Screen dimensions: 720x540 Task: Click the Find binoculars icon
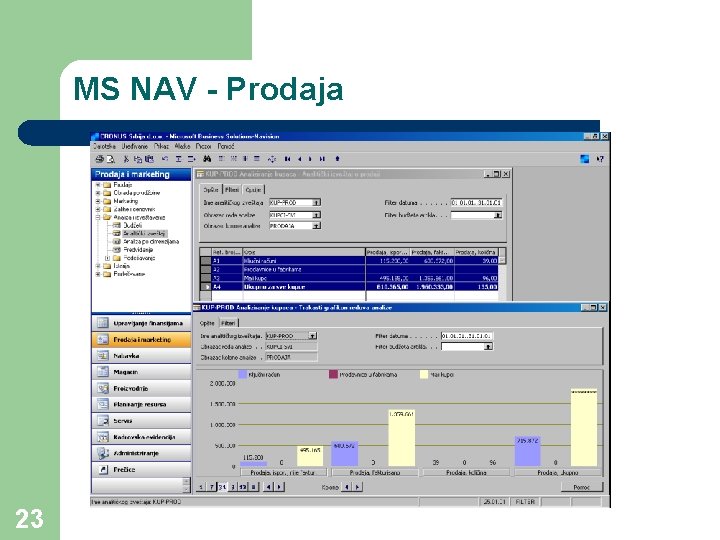pos(207,159)
